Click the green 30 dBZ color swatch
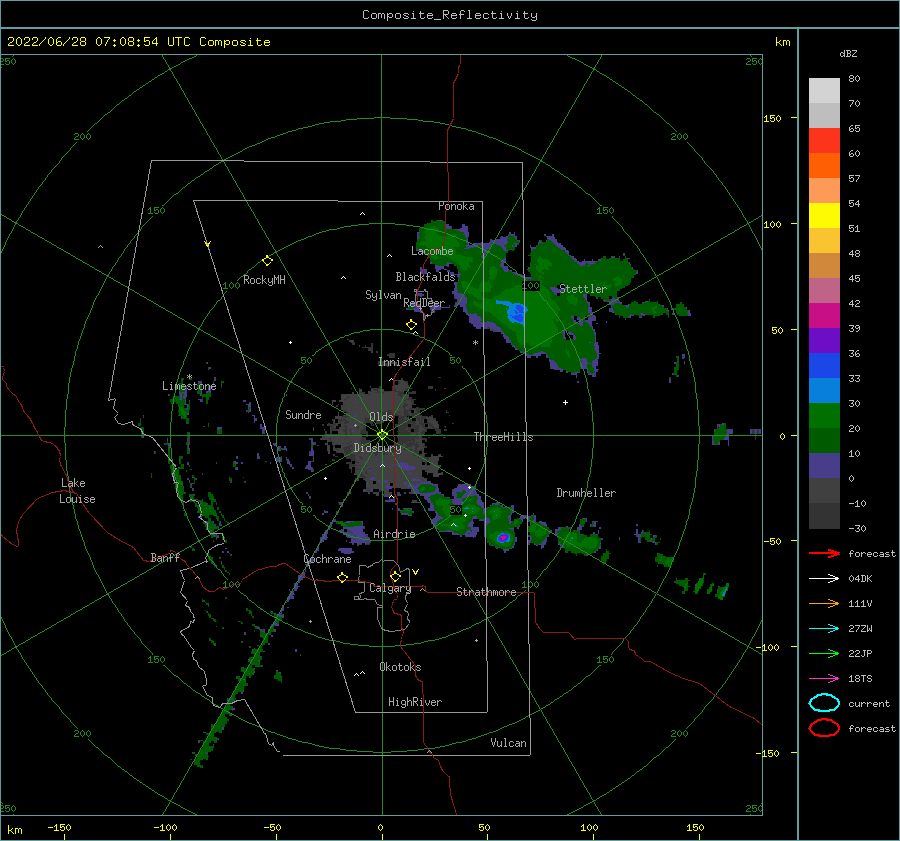Screen dimensions: 900x841 point(824,415)
